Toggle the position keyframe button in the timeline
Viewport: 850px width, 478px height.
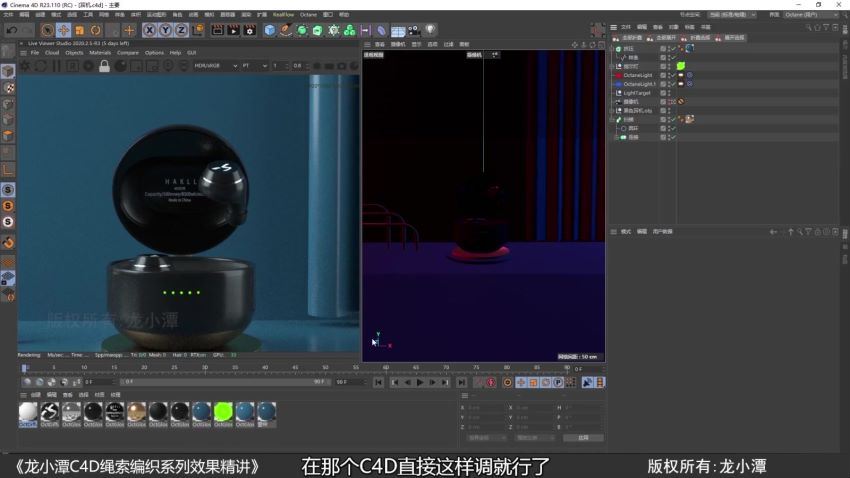(x=521, y=383)
